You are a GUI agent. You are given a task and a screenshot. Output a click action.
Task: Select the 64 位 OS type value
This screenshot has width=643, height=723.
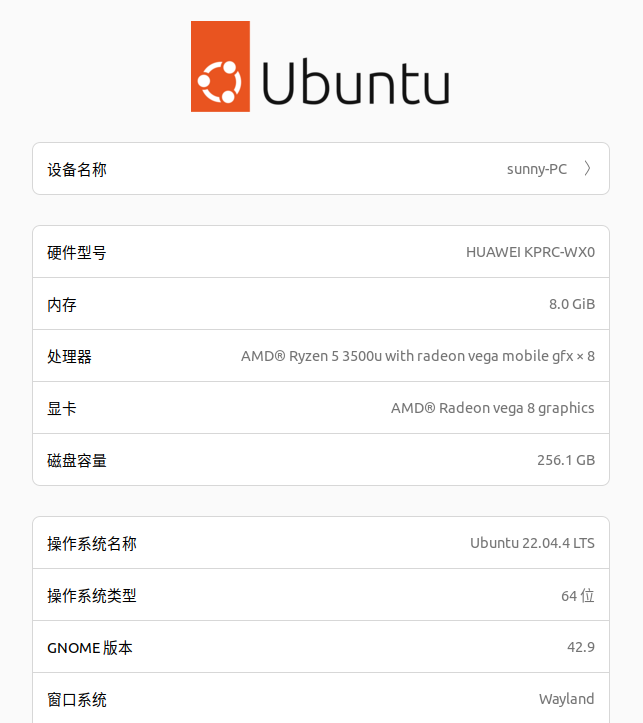[578, 596]
